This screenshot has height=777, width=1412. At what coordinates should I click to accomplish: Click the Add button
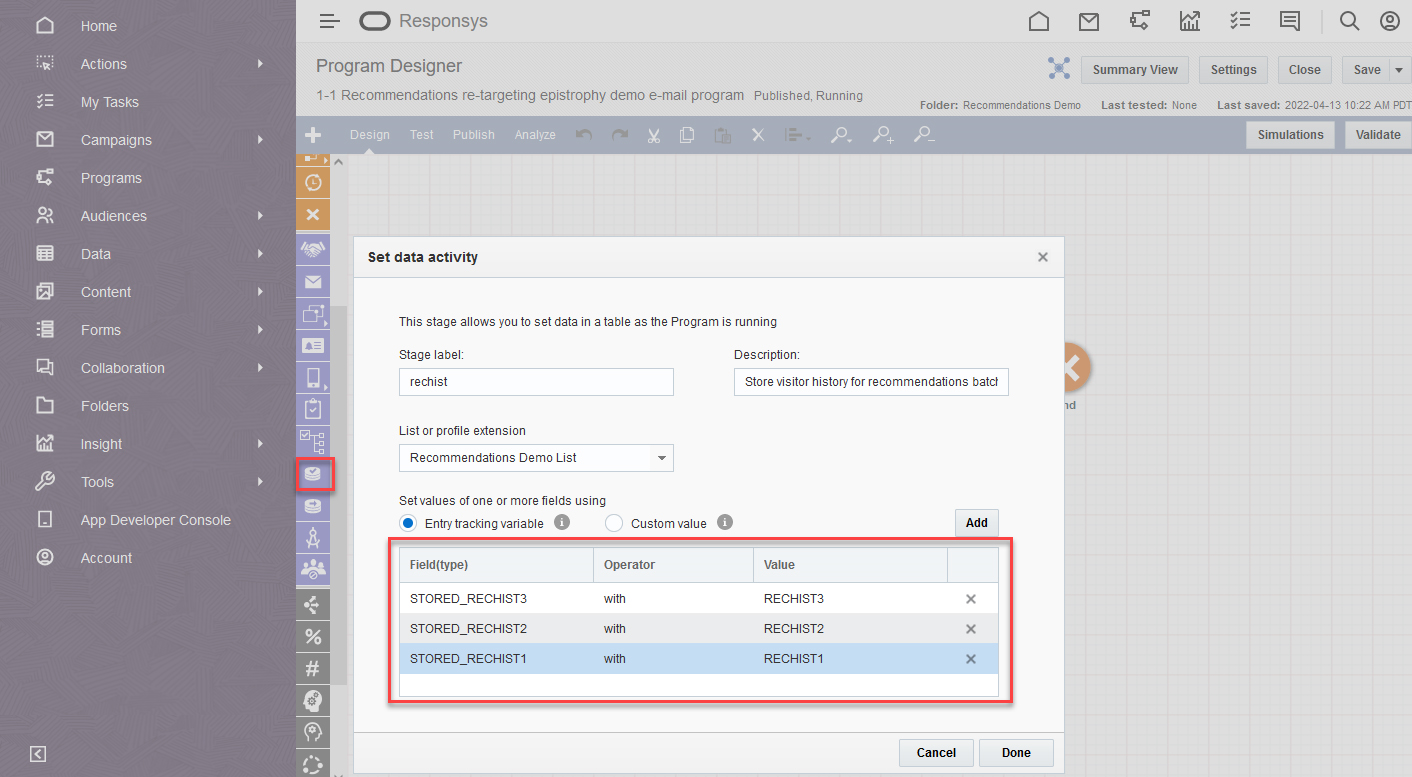tap(977, 523)
